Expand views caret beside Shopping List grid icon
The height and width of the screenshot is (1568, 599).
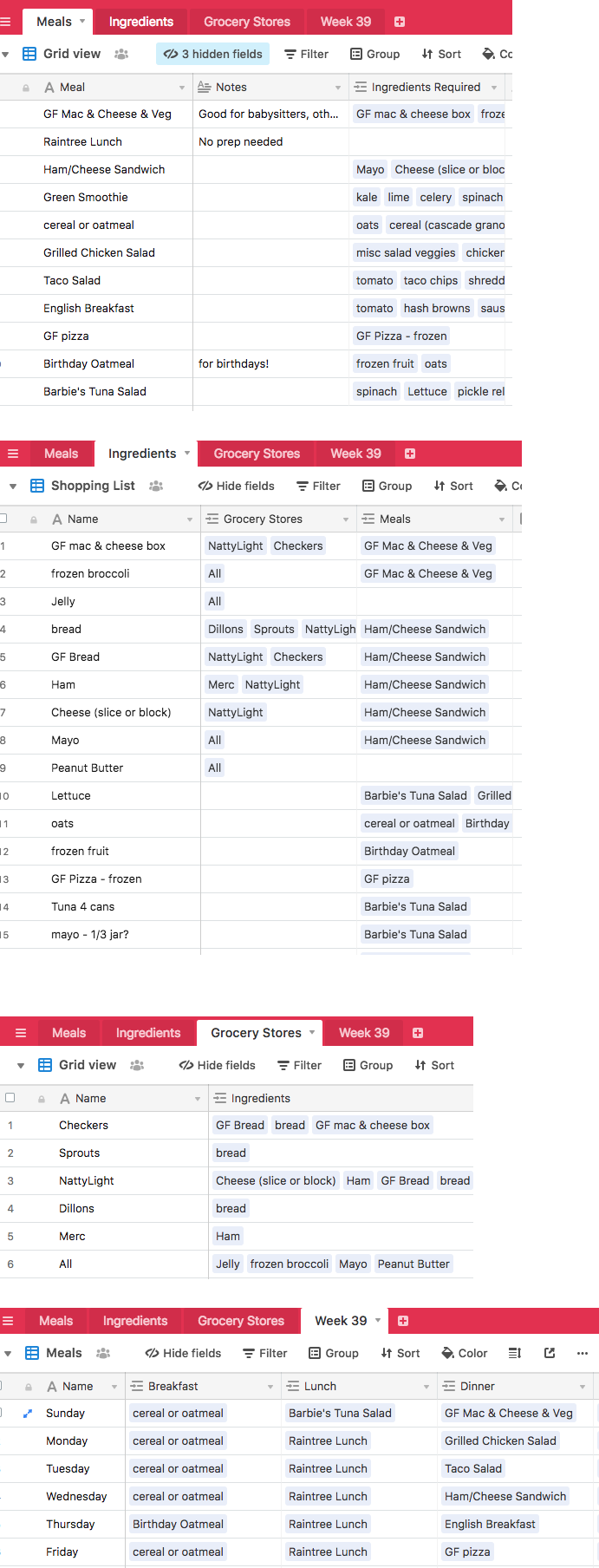tap(13, 487)
